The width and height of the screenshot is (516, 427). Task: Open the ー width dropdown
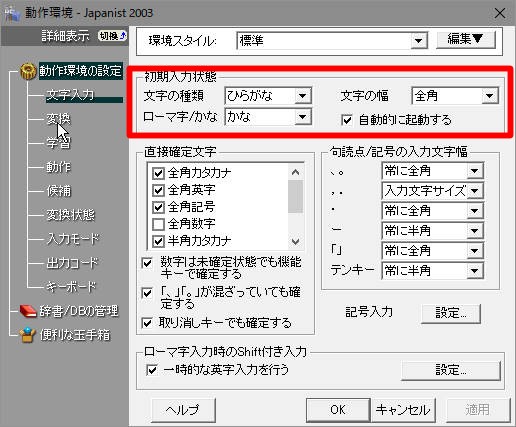click(x=475, y=231)
